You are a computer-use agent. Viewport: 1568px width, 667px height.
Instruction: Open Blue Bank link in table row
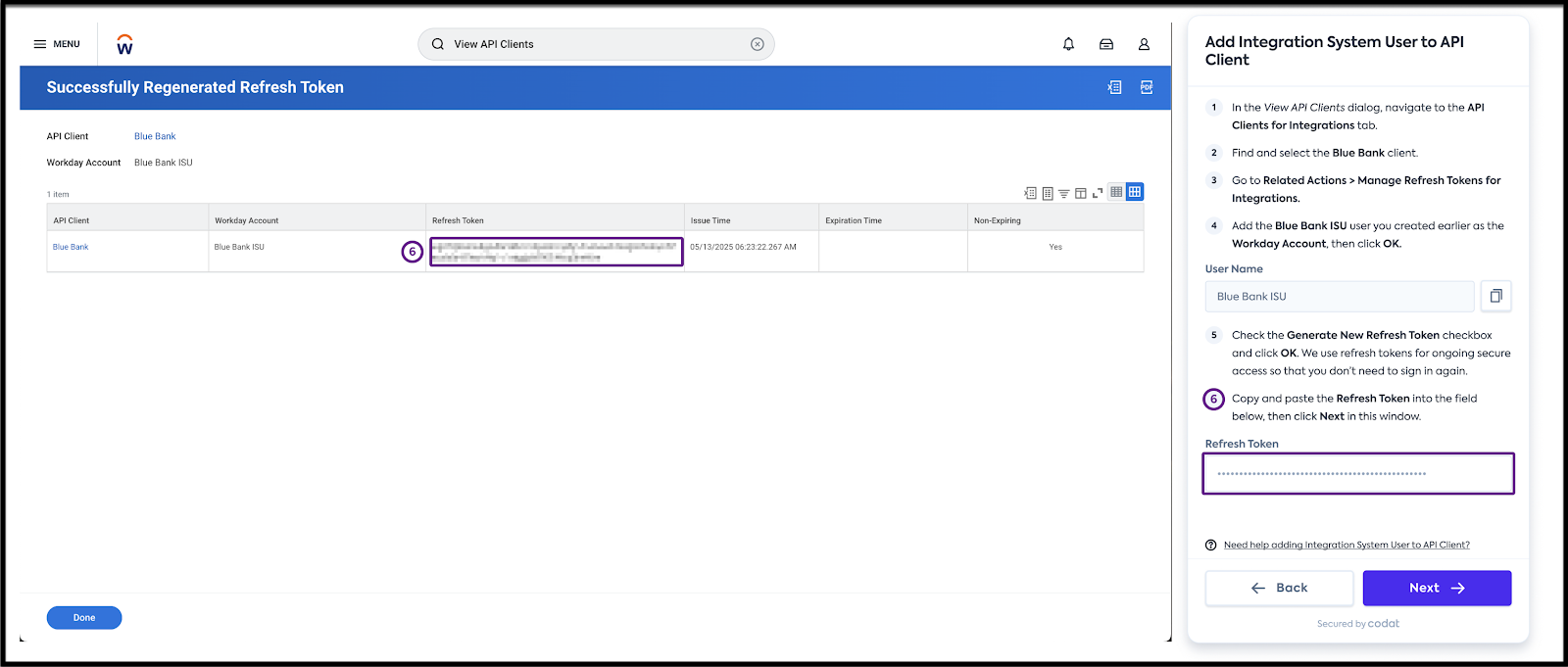coord(71,247)
